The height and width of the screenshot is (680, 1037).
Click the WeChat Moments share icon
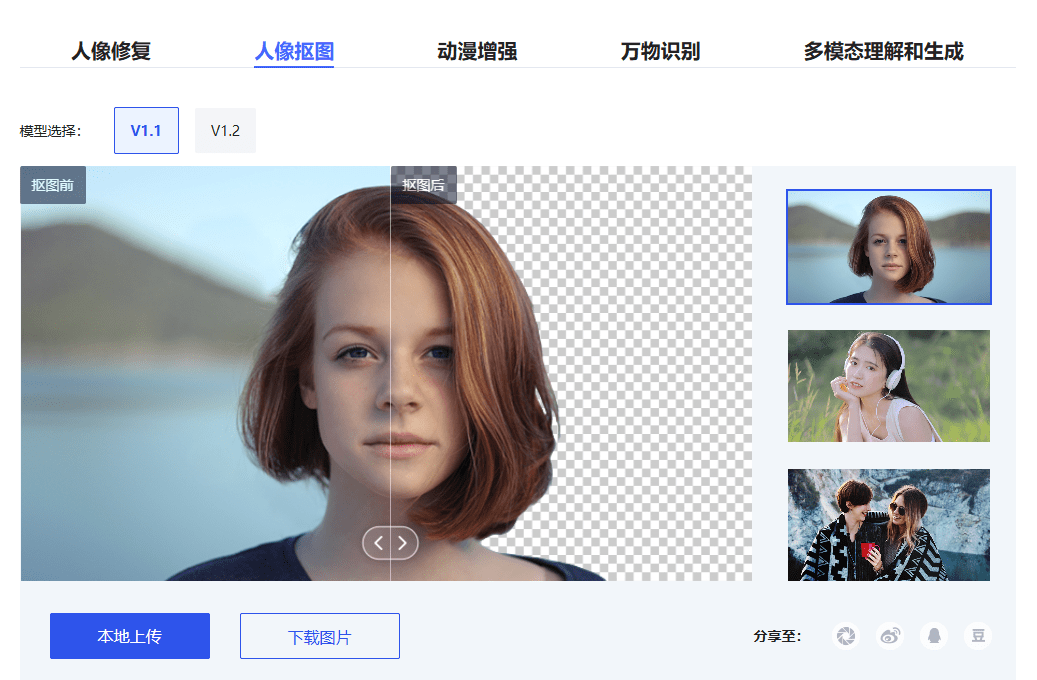tap(846, 636)
